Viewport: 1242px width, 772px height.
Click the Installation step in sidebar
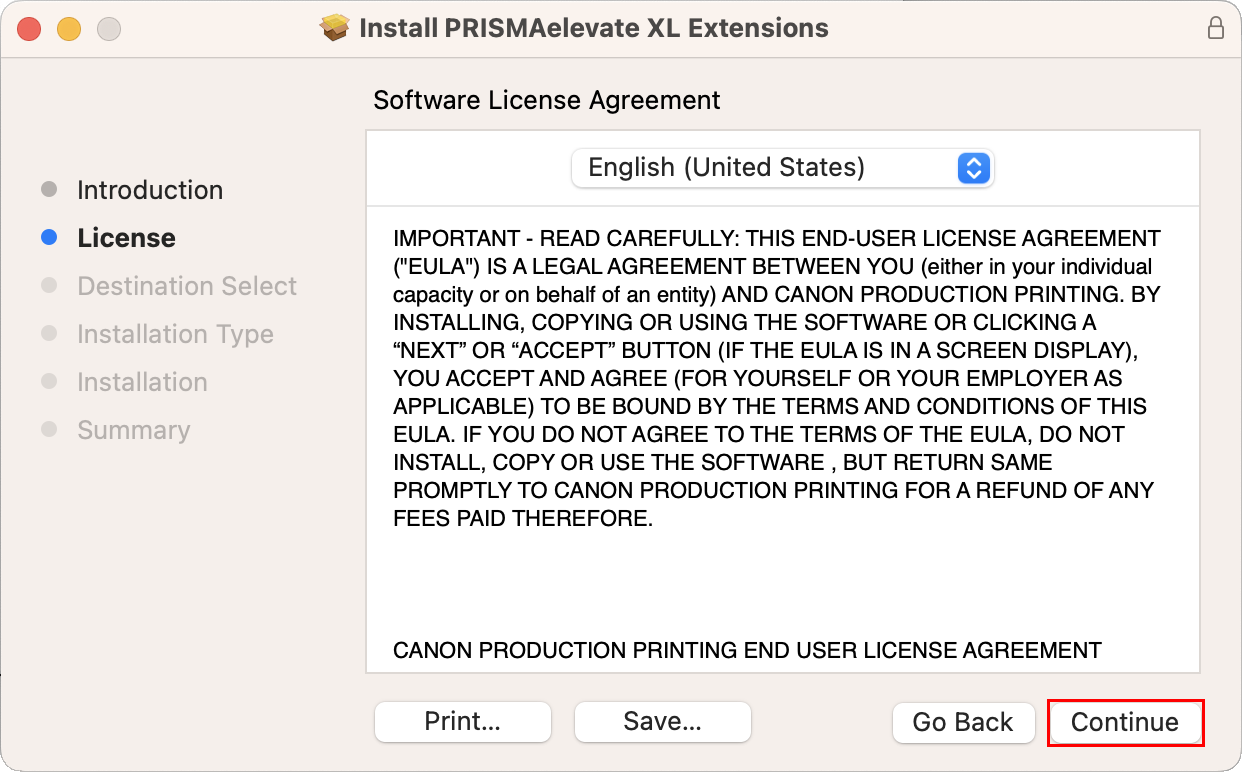[142, 382]
